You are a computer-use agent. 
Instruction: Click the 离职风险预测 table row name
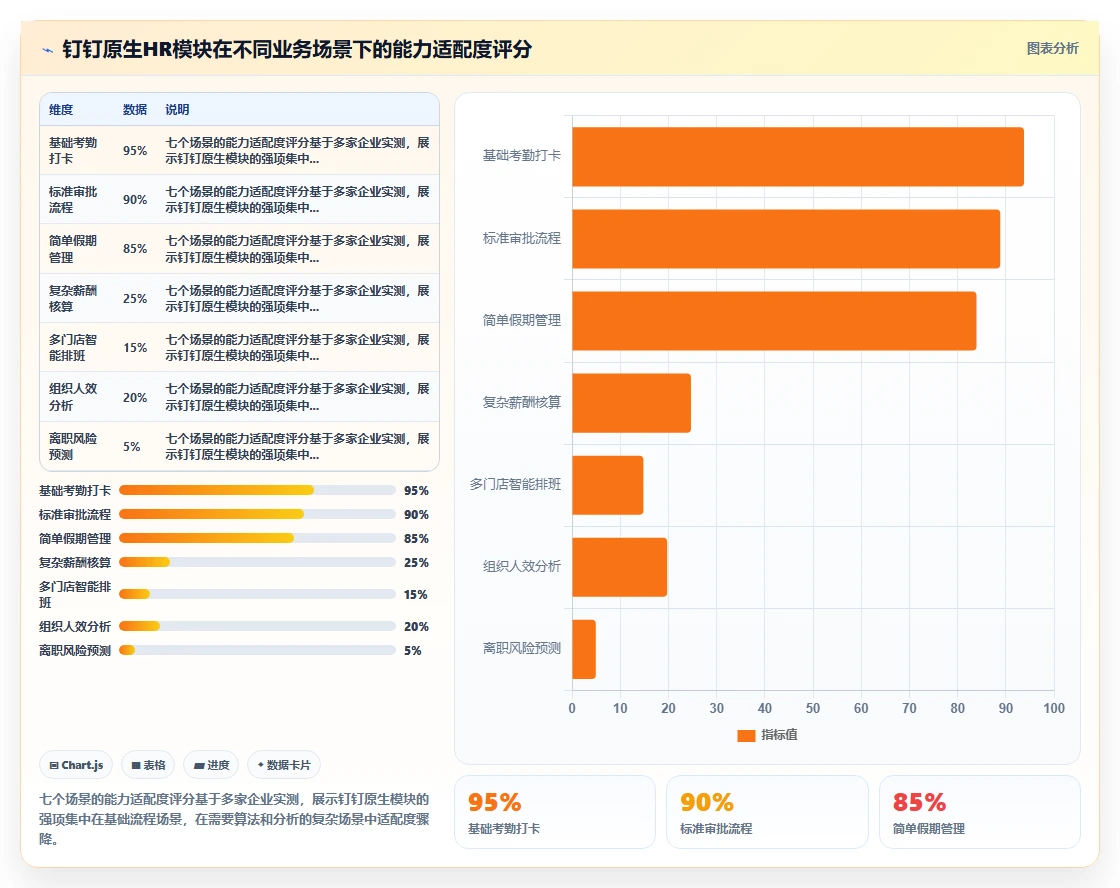[x=73, y=447]
